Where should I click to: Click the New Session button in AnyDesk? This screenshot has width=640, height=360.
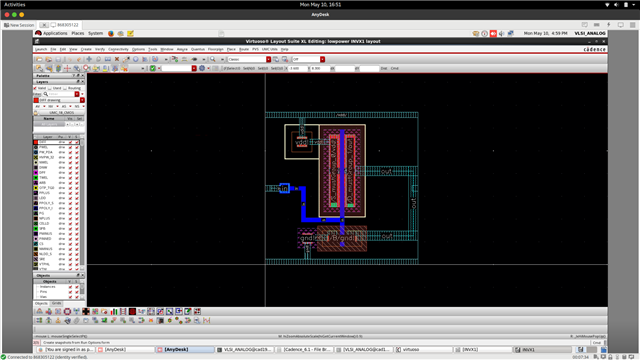pyautogui.click(x=19, y=25)
